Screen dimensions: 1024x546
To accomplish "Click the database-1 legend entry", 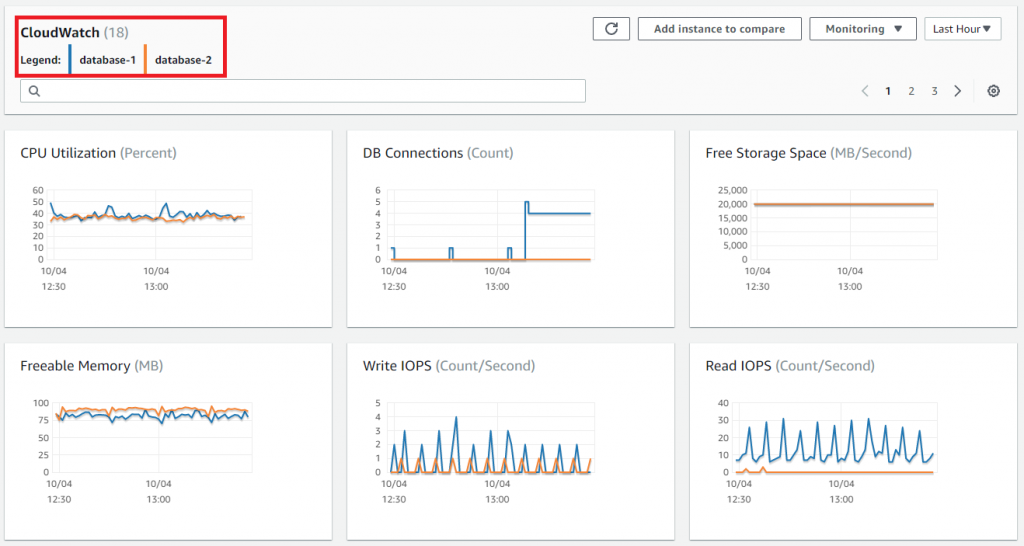I will (x=108, y=60).
